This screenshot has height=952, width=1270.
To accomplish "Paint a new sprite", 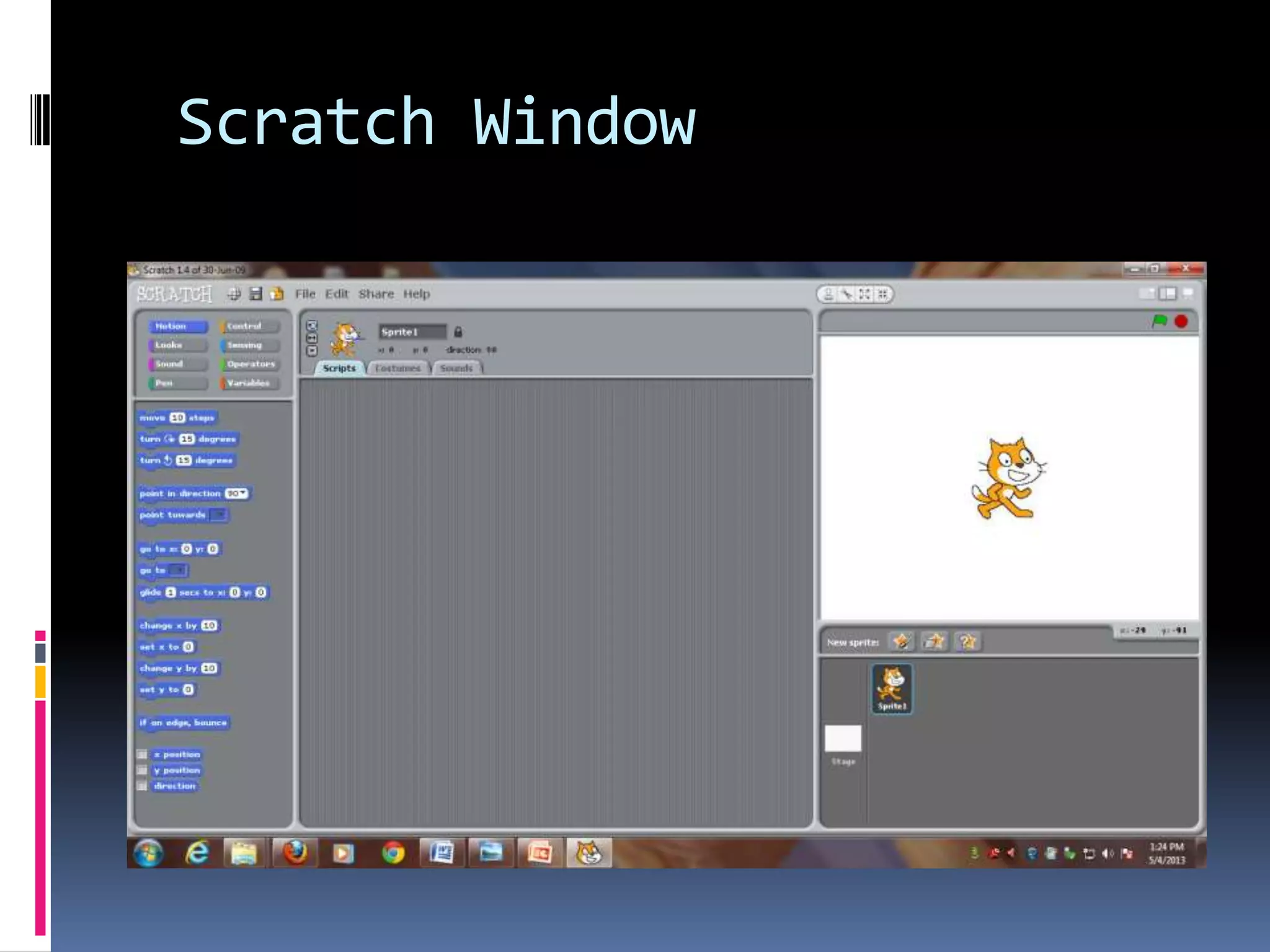I will [901, 641].
